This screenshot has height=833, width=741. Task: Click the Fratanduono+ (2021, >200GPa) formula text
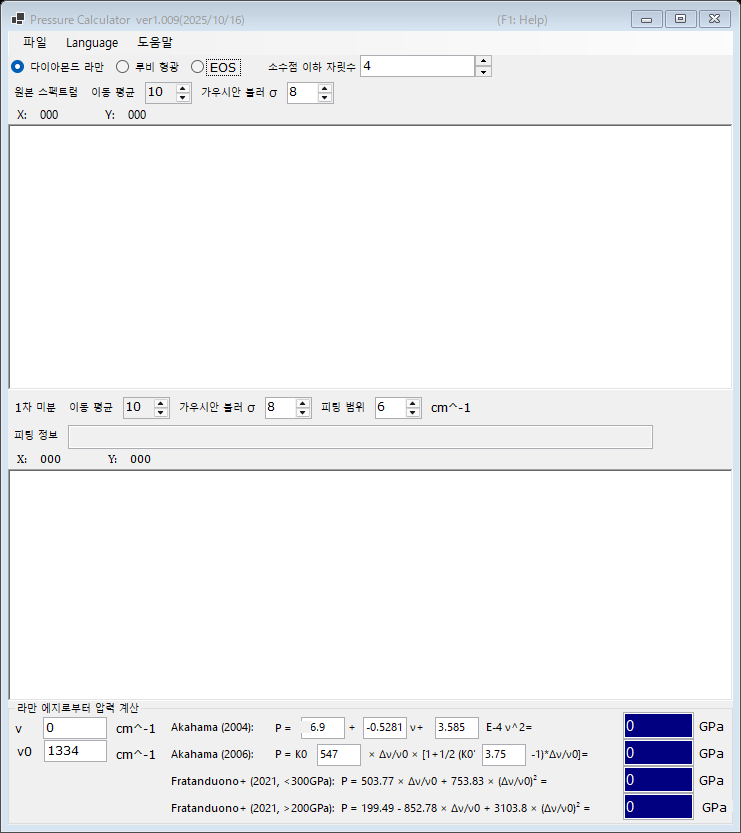coord(380,808)
